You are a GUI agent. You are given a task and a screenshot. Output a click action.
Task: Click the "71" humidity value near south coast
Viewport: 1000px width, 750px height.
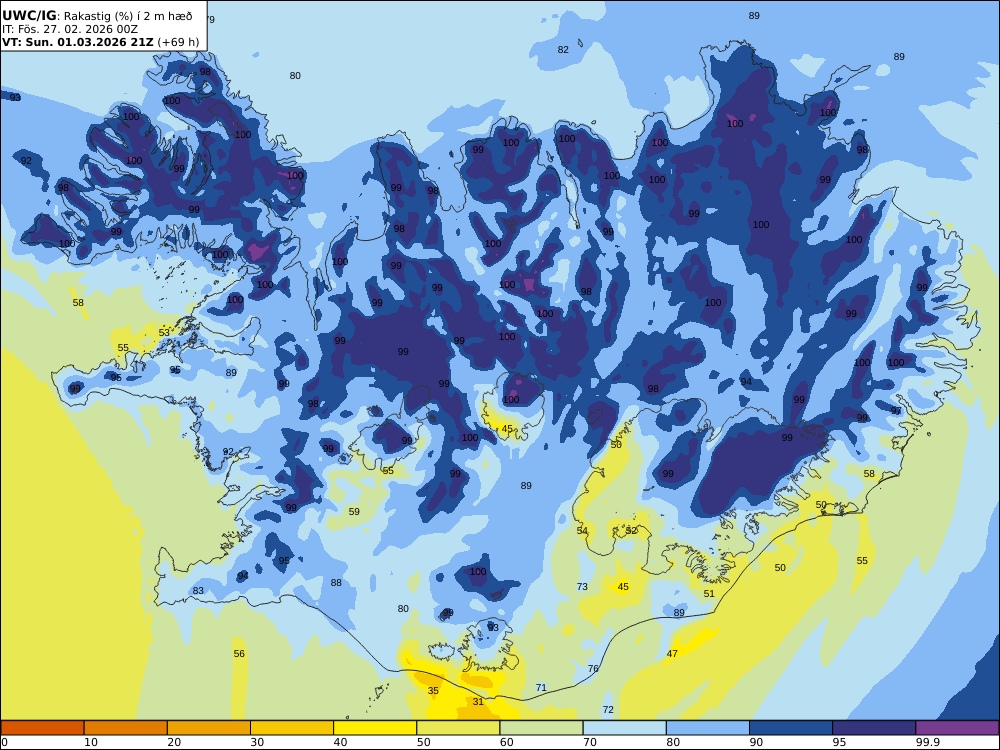[x=541, y=688]
